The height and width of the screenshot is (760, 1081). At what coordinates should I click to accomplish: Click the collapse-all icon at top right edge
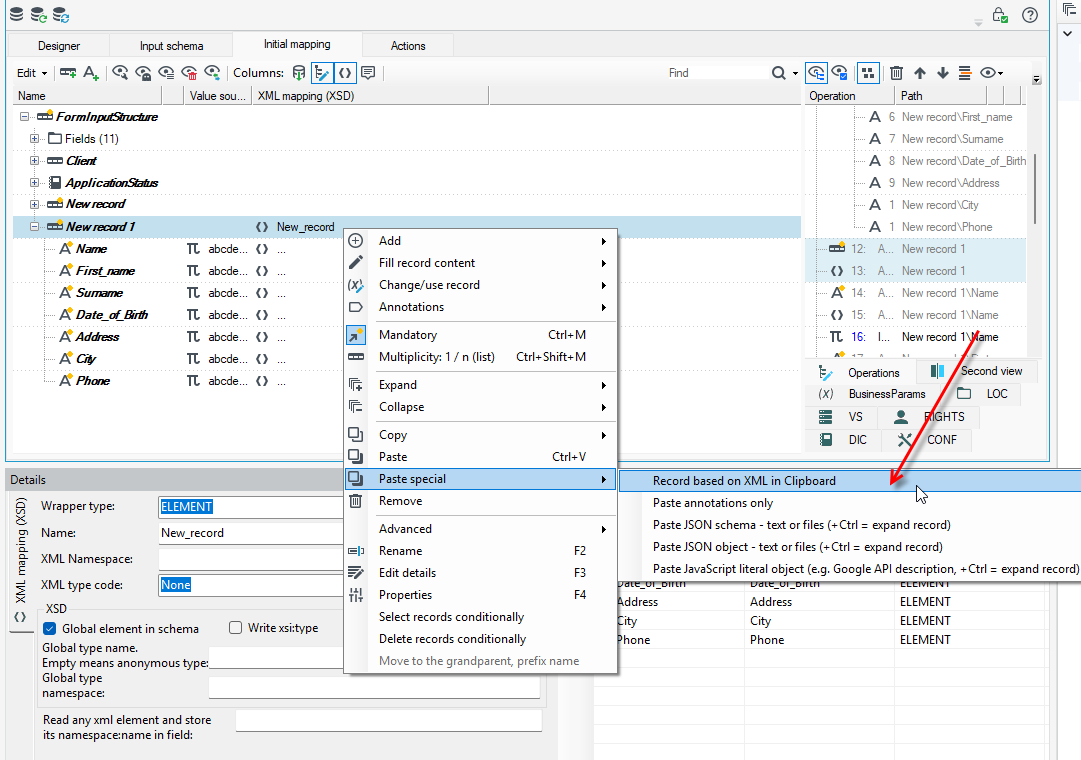pyautogui.click(x=1069, y=10)
